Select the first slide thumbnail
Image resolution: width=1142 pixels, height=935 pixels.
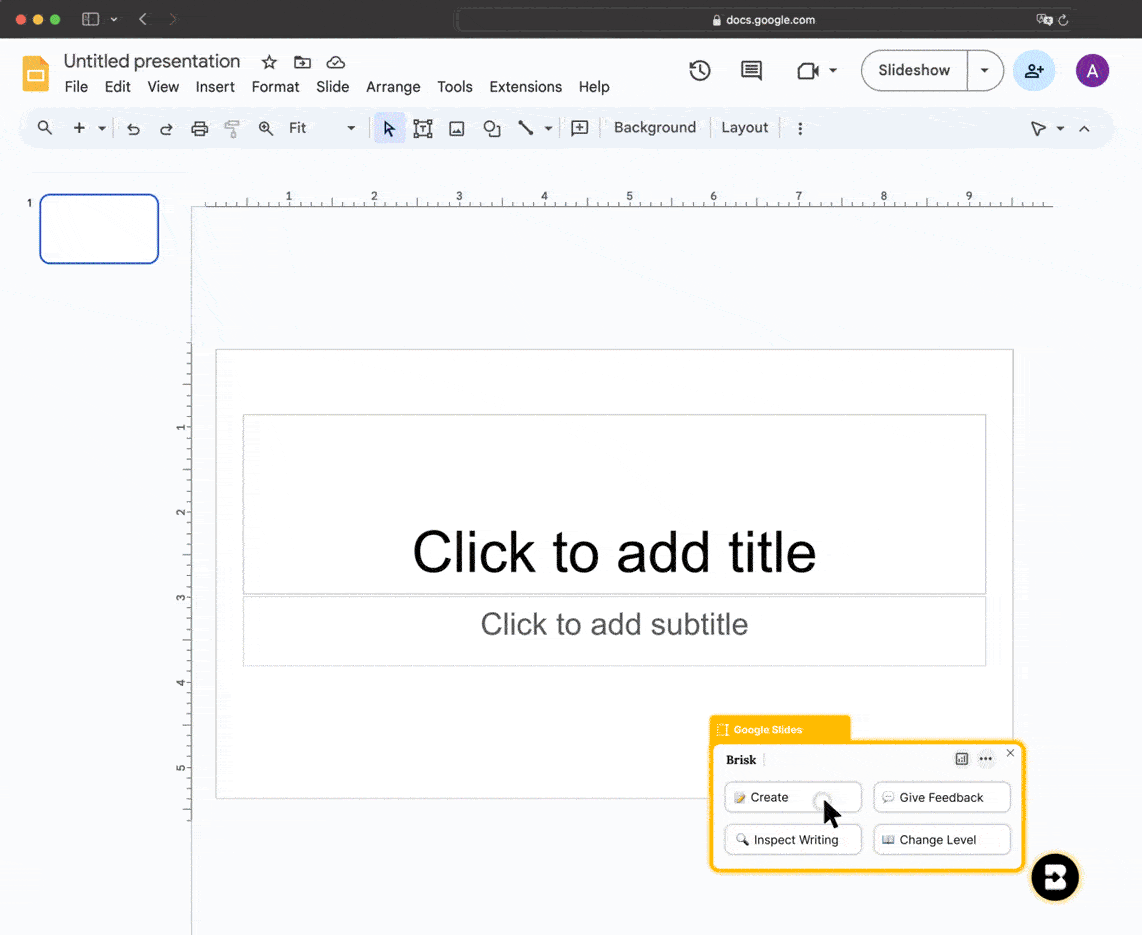point(99,229)
